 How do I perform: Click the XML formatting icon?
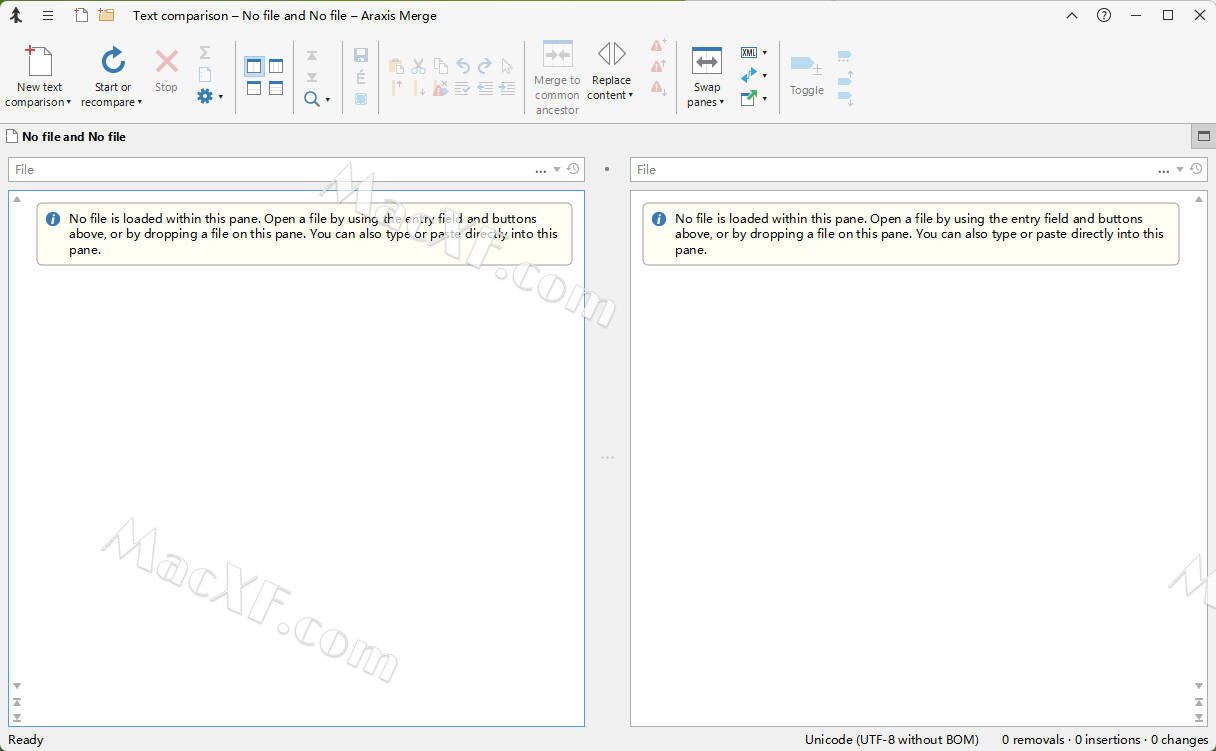point(749,52)
